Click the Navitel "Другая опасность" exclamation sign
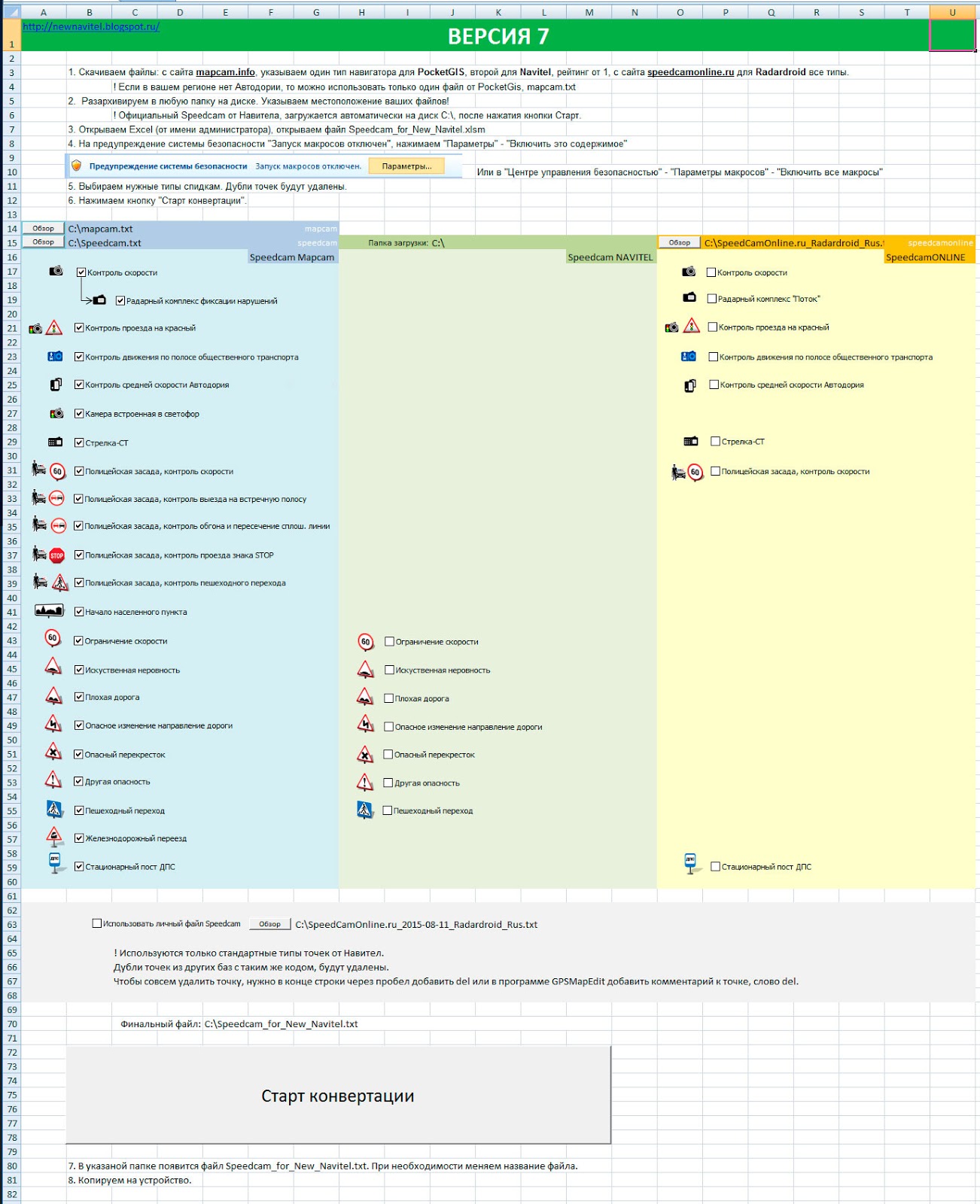Screen dimensions: 980x1204 pos(365,783)
